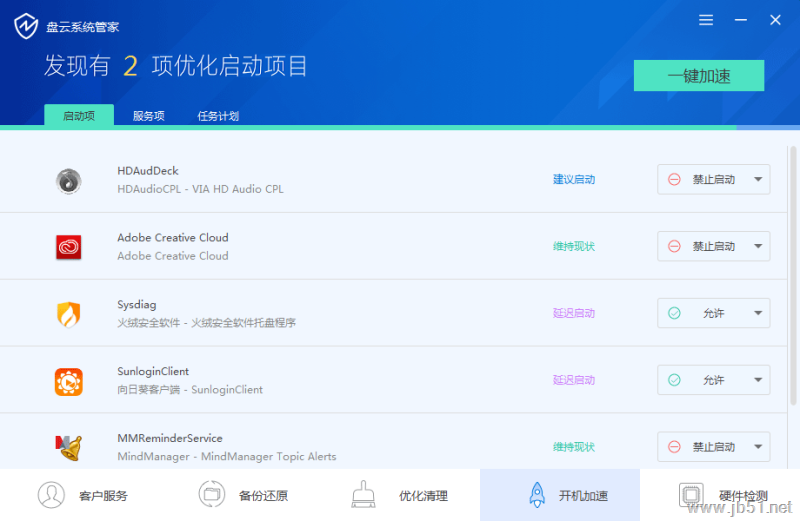800x521 pixels.
Task: Click red disable icon in MMReminderService row
Action: (x=674, y=447)
